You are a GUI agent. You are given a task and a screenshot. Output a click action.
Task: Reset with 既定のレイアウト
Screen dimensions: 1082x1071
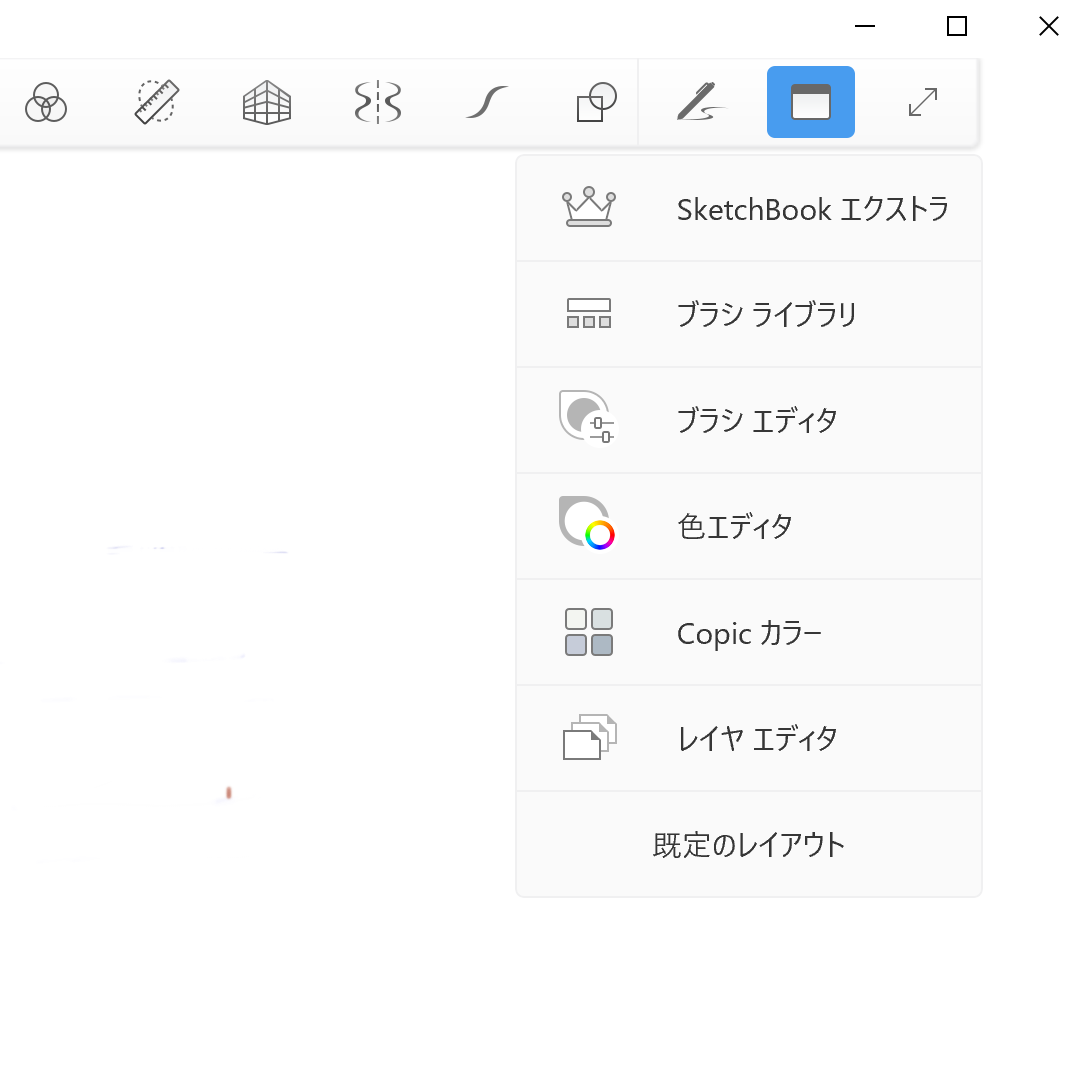[749, 845]
